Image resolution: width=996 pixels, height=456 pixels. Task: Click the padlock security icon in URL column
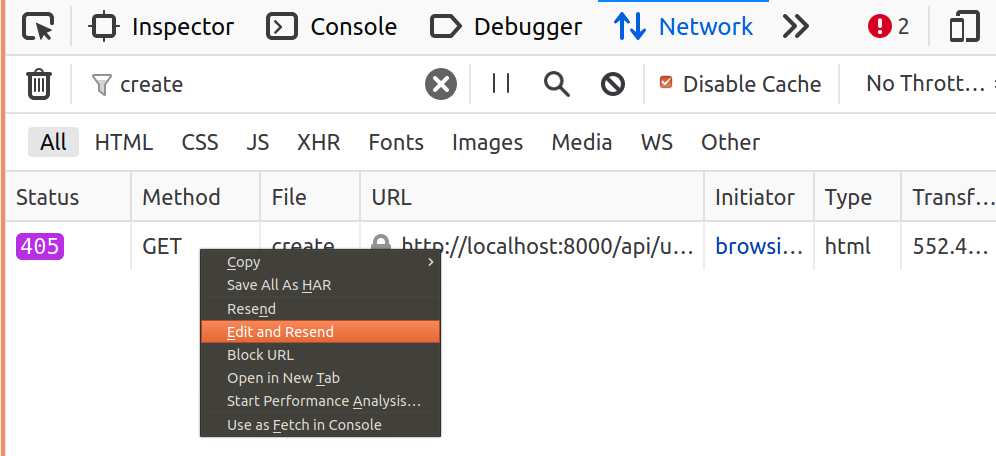381,242
